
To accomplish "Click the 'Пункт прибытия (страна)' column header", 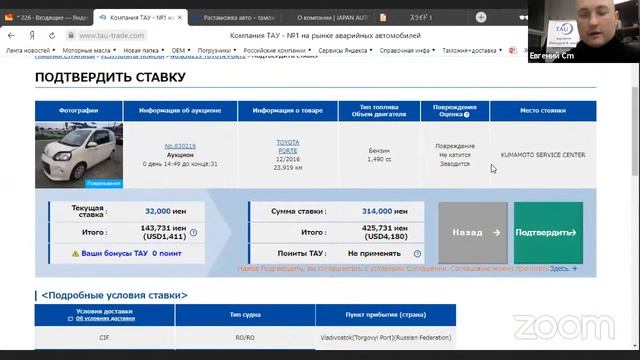I will 386,315.
